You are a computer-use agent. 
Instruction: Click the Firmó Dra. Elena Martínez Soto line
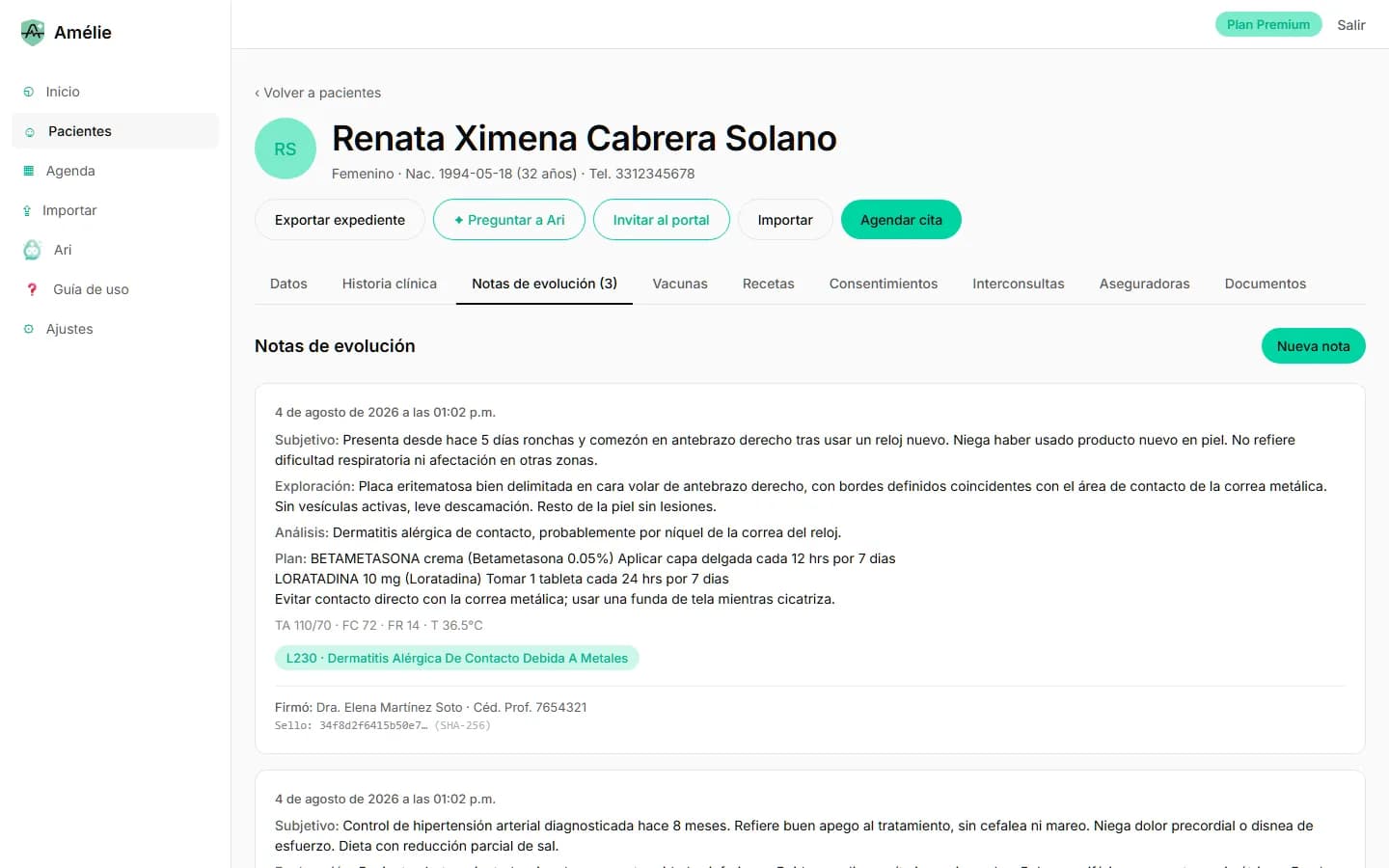click(x=431, y=707)
